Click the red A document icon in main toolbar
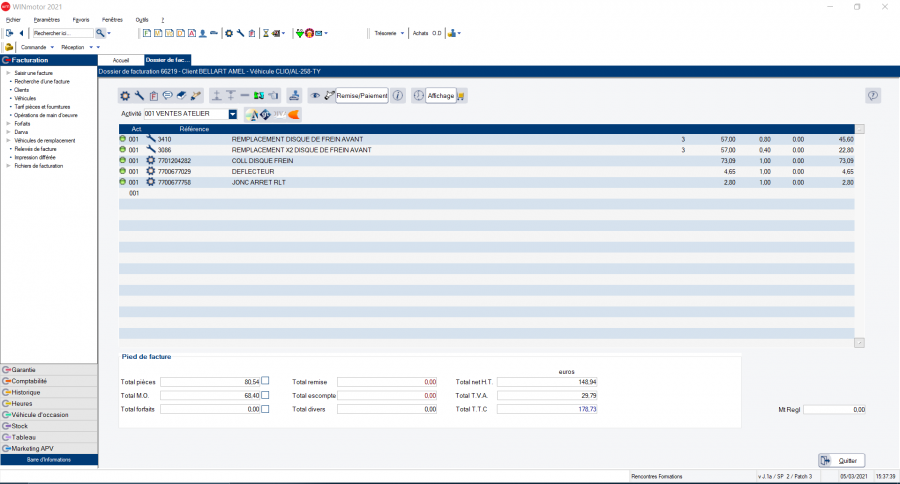This screenshot has width=900, height=484. (192, 33)
